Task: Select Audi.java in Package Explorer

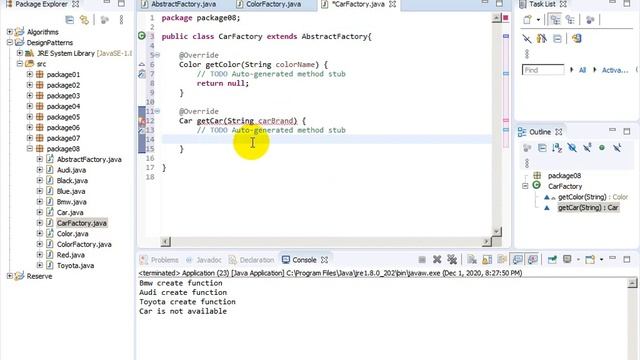Action: pyautogui.click(x=71, y=170)
